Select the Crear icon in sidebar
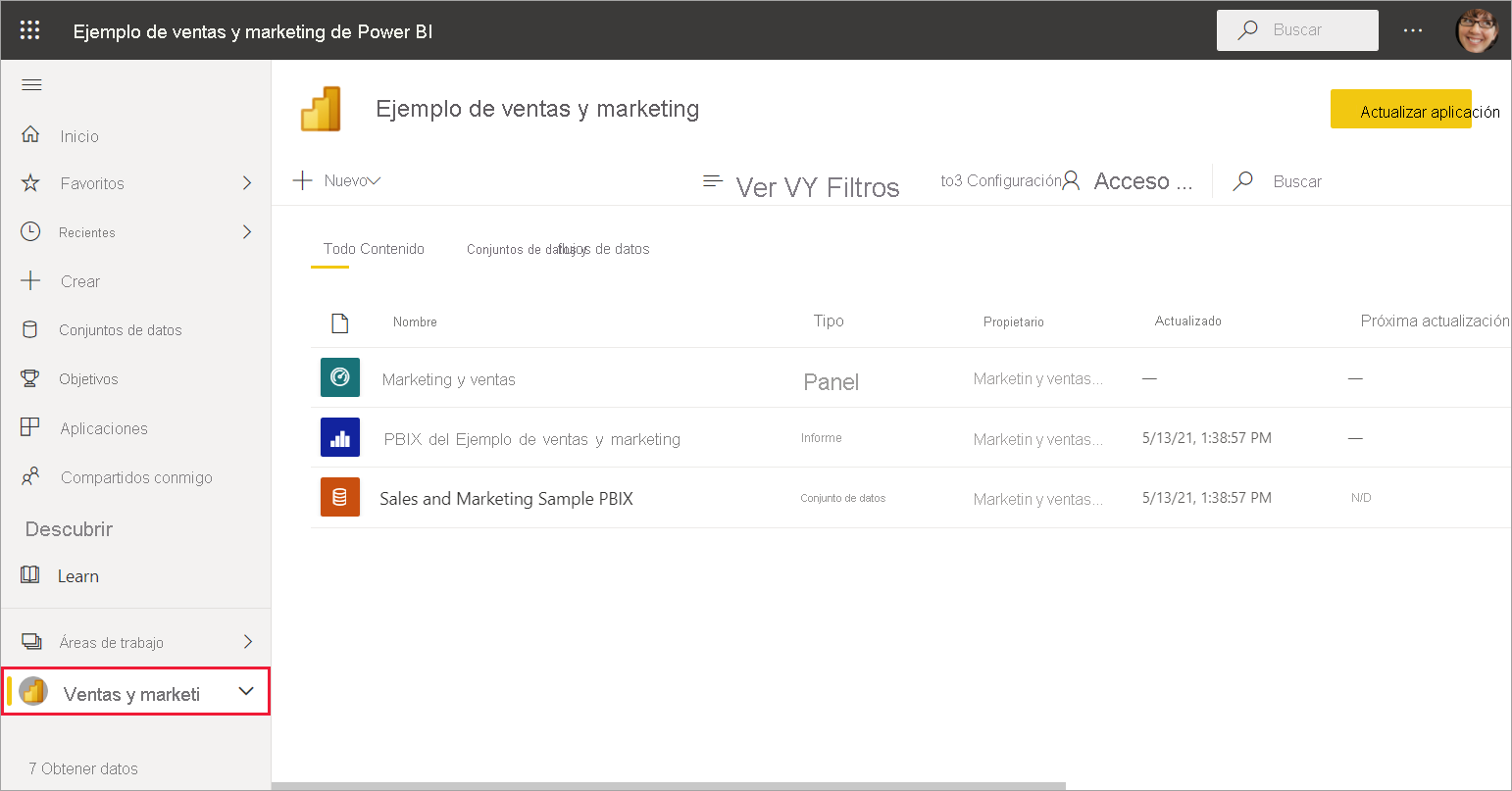The width and height of the screenshot is (1512, 791). pyautogui.click(x=30, y=281)
